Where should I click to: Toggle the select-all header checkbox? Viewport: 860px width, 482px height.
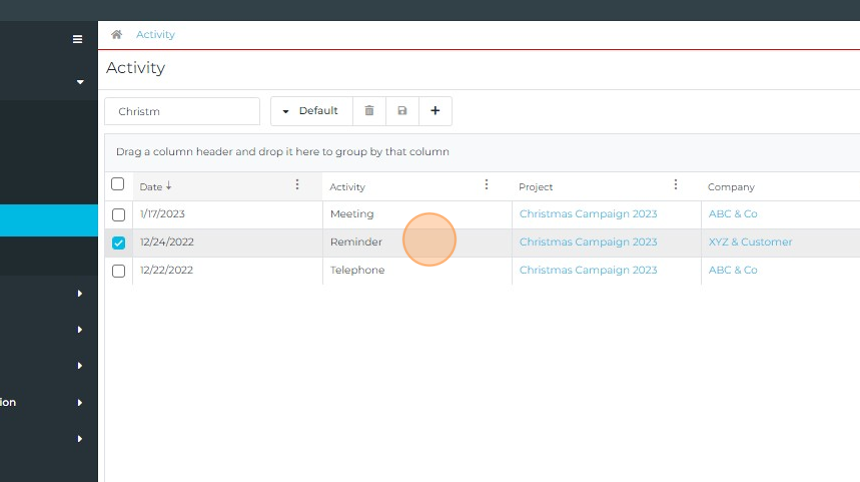[x=118, y=185]
